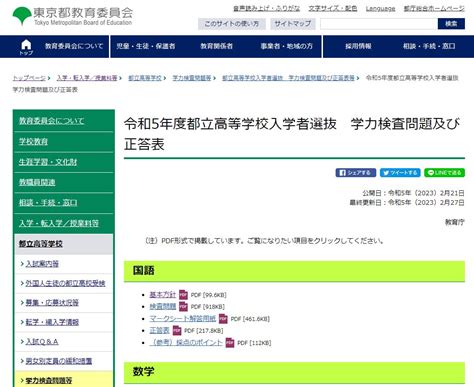This screenshot has width=474, height=387.
Task: Open the 音声読み上げ・ふりがな link
Action: click(266, 9)
